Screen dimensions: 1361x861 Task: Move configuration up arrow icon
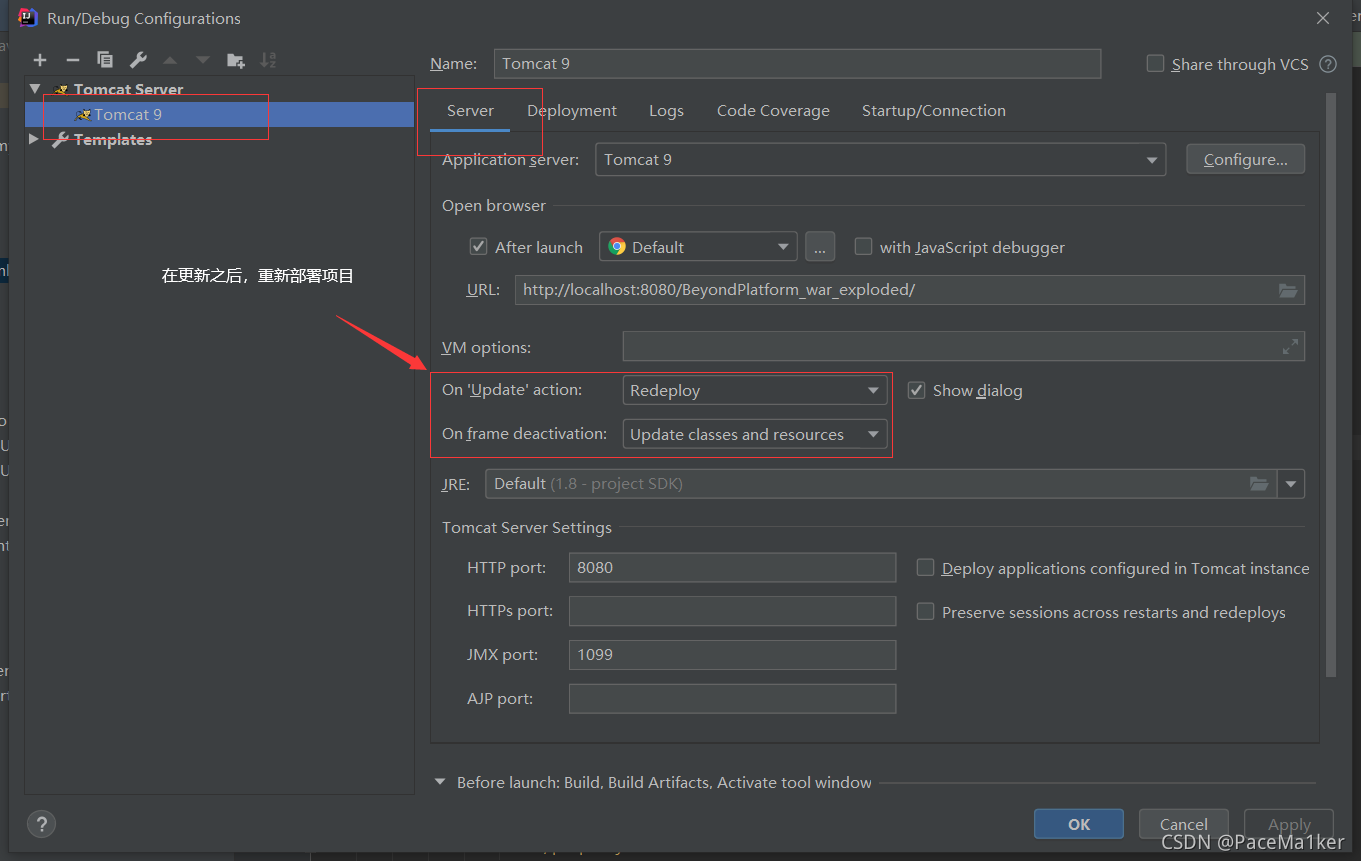(170, 60)
